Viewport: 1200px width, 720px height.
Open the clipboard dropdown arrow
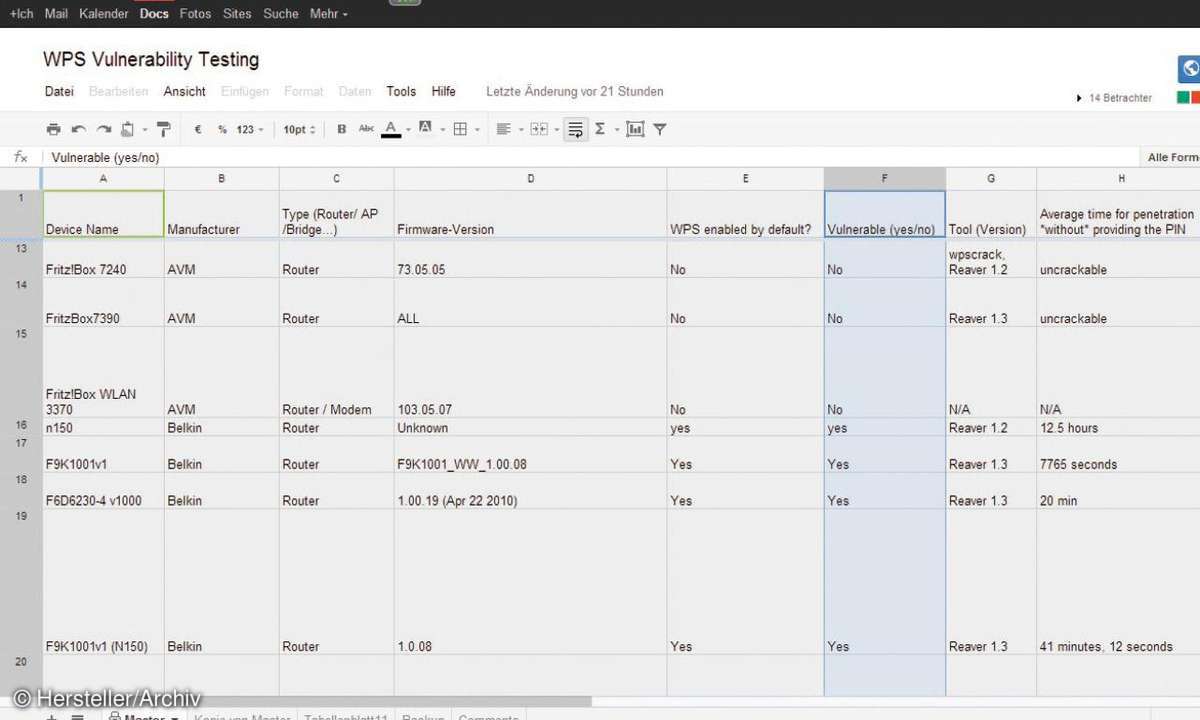pyautogui.click(x=144, y=130)
